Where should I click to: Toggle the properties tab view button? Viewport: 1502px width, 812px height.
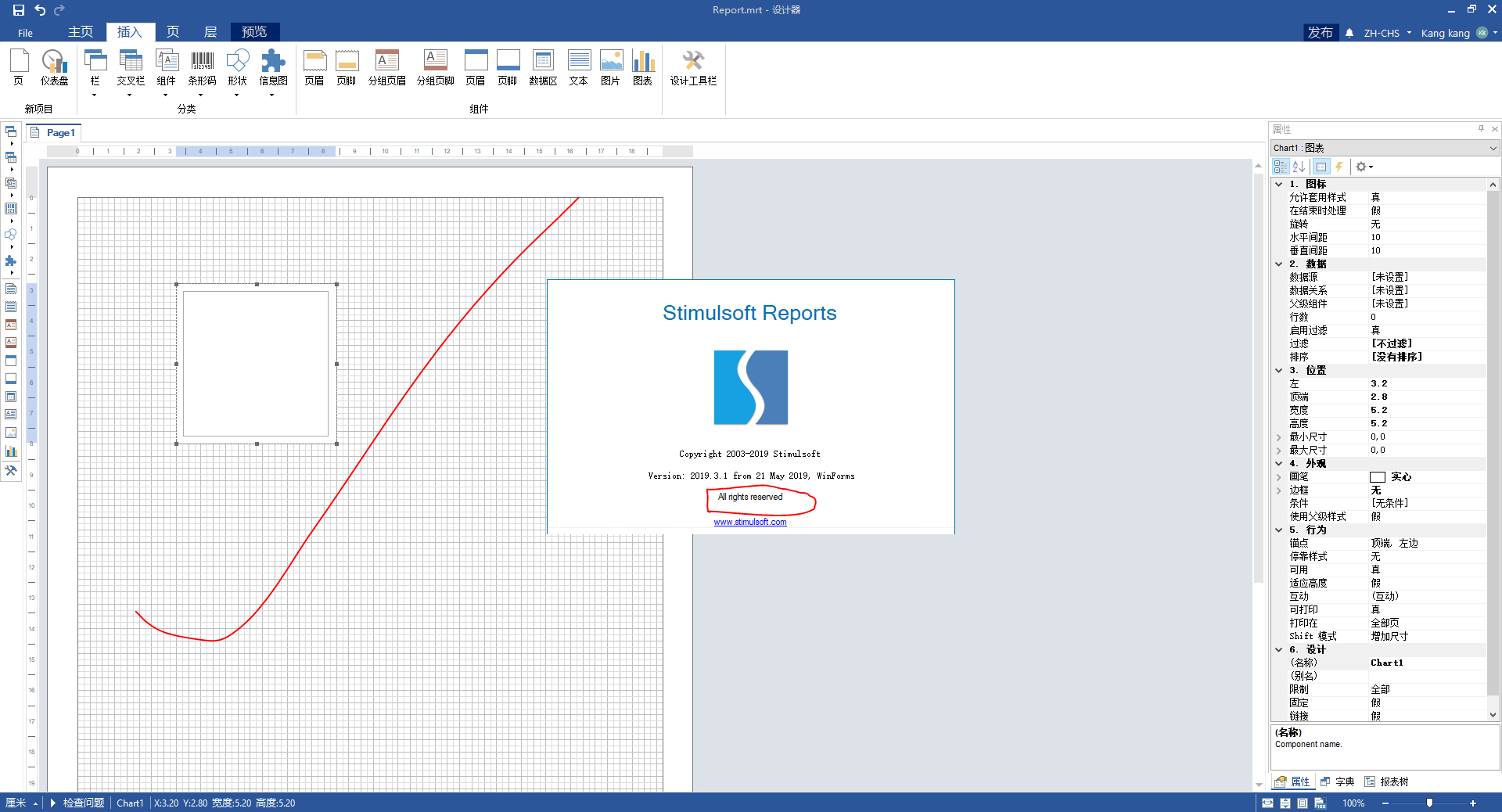(1321, 167)
